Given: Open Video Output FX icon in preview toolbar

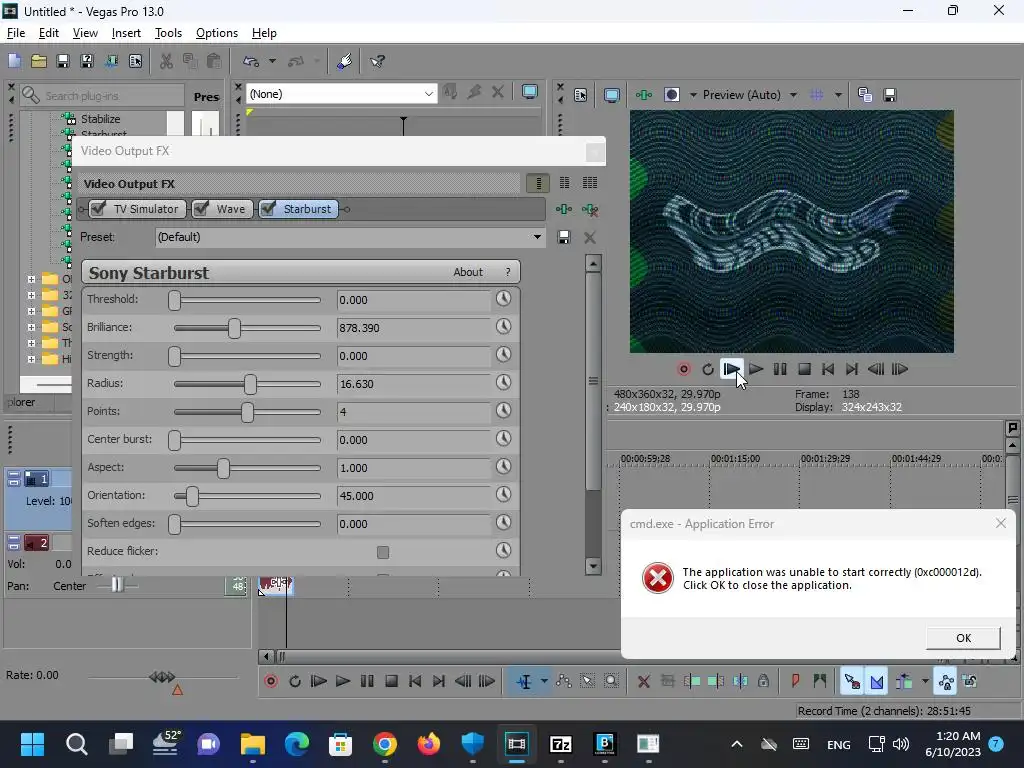Looking at the screenshot, I should click(644, 95).
